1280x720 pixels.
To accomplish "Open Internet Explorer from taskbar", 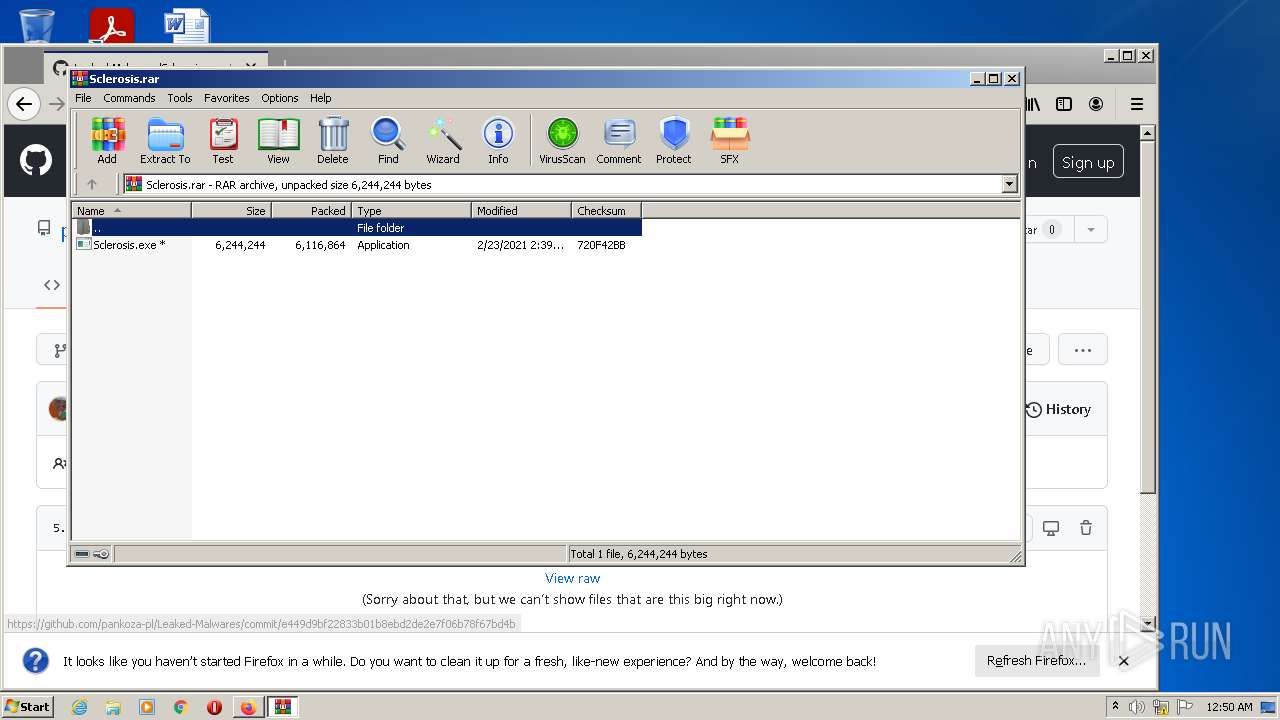I will [x=79, y=707].
